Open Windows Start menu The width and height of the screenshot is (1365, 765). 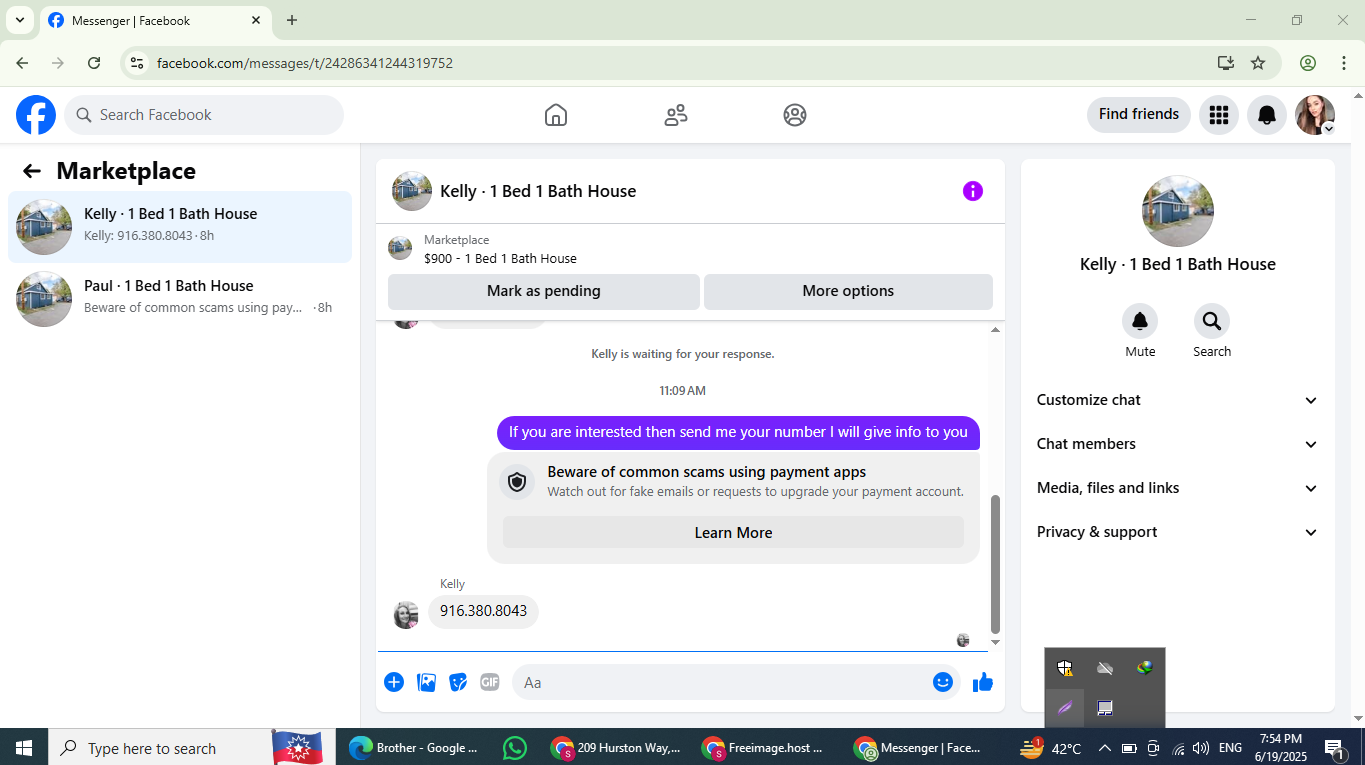click(24, 748)
